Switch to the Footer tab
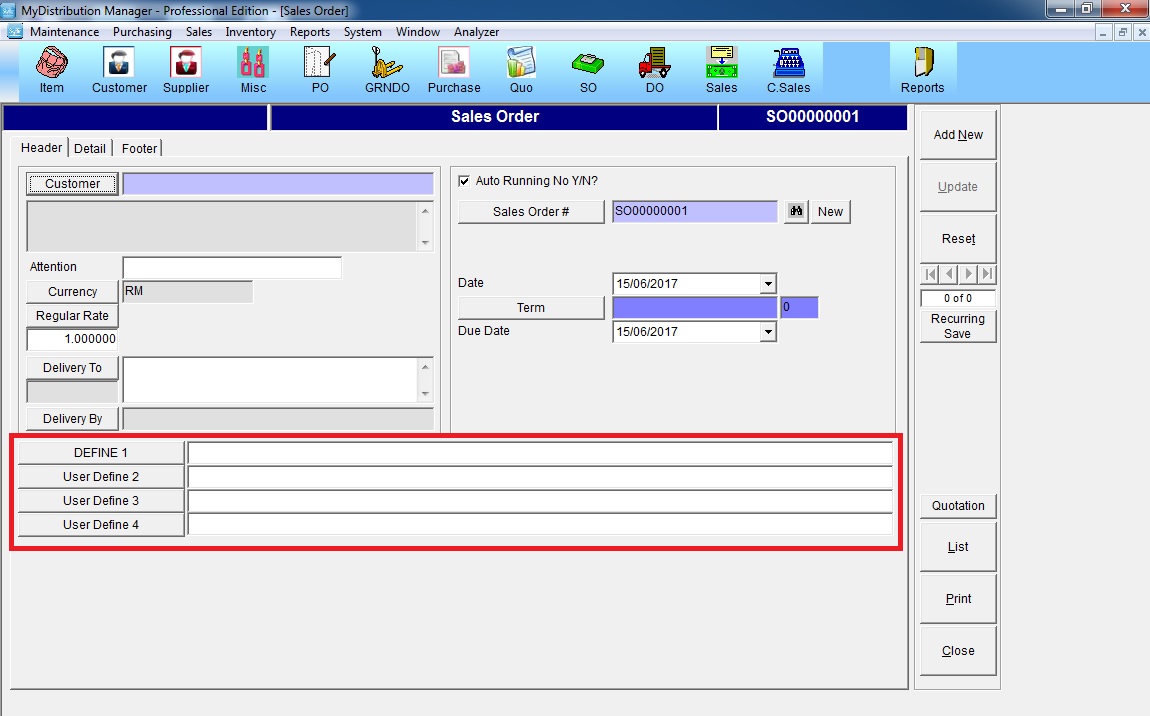Image resolution: width=1150 pixels, height=716 pixels. (x=139, y=148)
